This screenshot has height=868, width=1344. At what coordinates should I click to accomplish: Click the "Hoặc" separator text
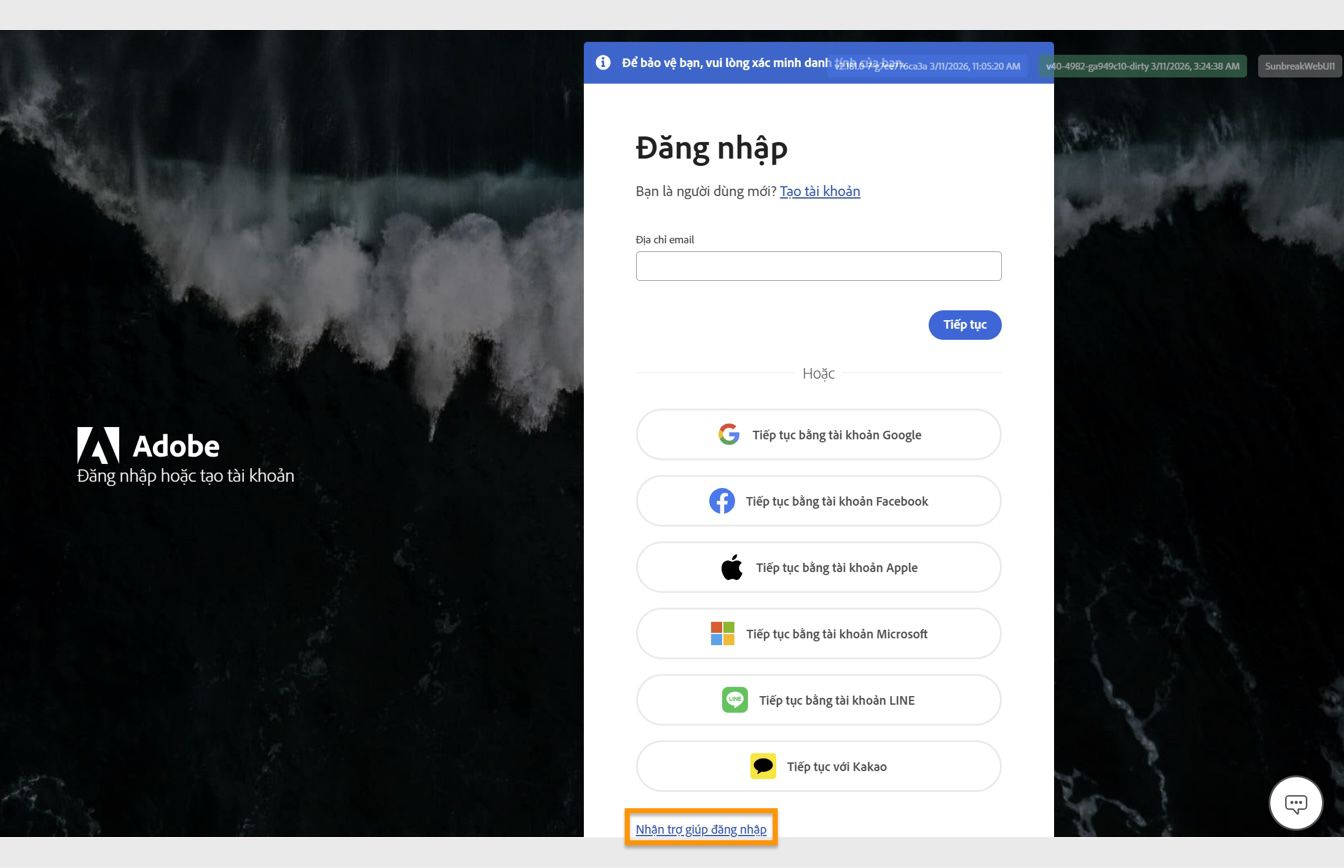(818, 373)
